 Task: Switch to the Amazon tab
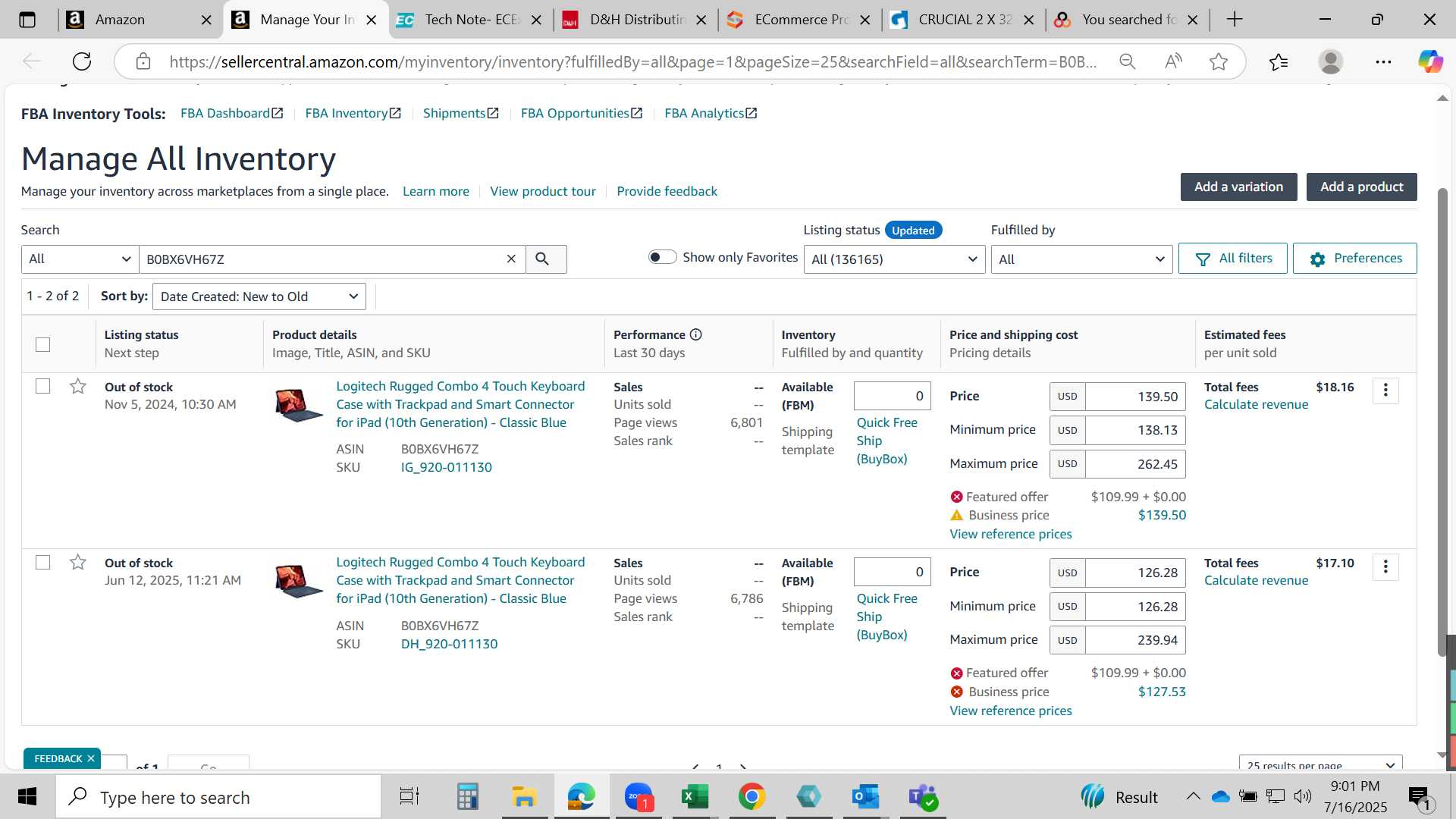140,20
